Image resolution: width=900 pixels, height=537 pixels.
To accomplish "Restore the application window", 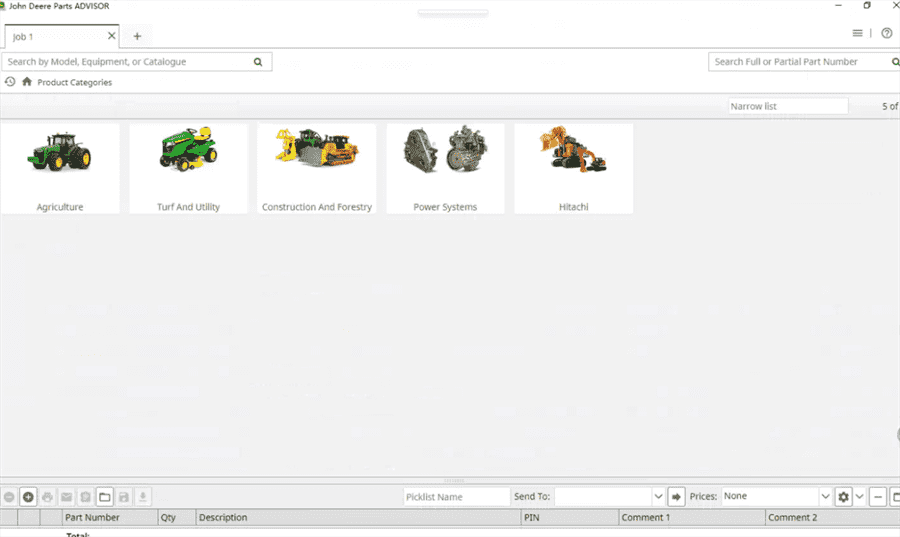I will tap(867, 5).
